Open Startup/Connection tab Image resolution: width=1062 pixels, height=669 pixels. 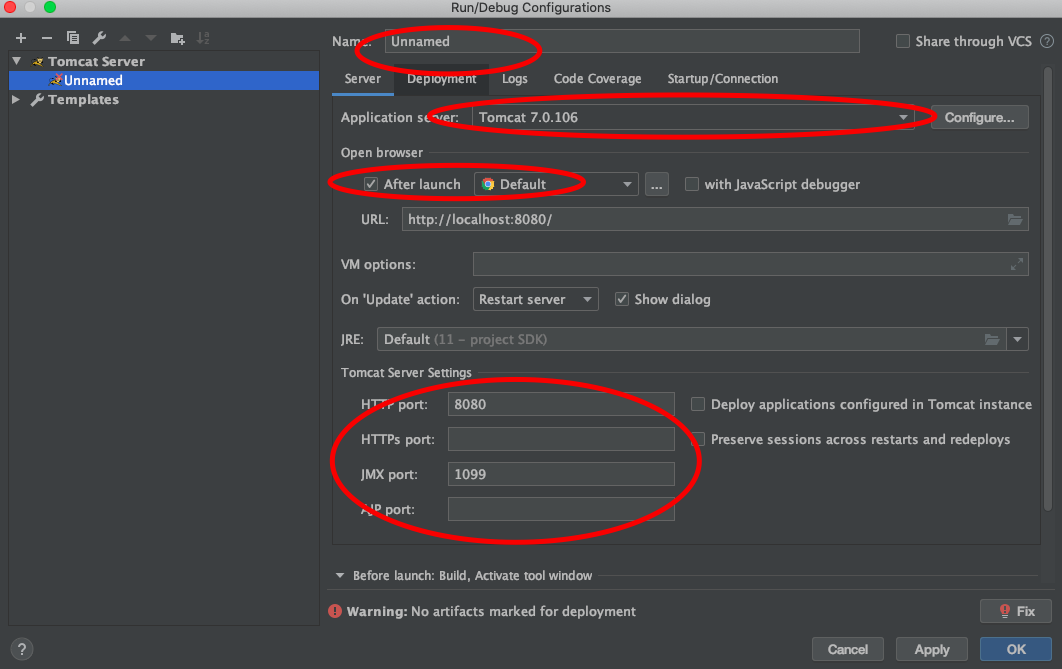[723, 79]
